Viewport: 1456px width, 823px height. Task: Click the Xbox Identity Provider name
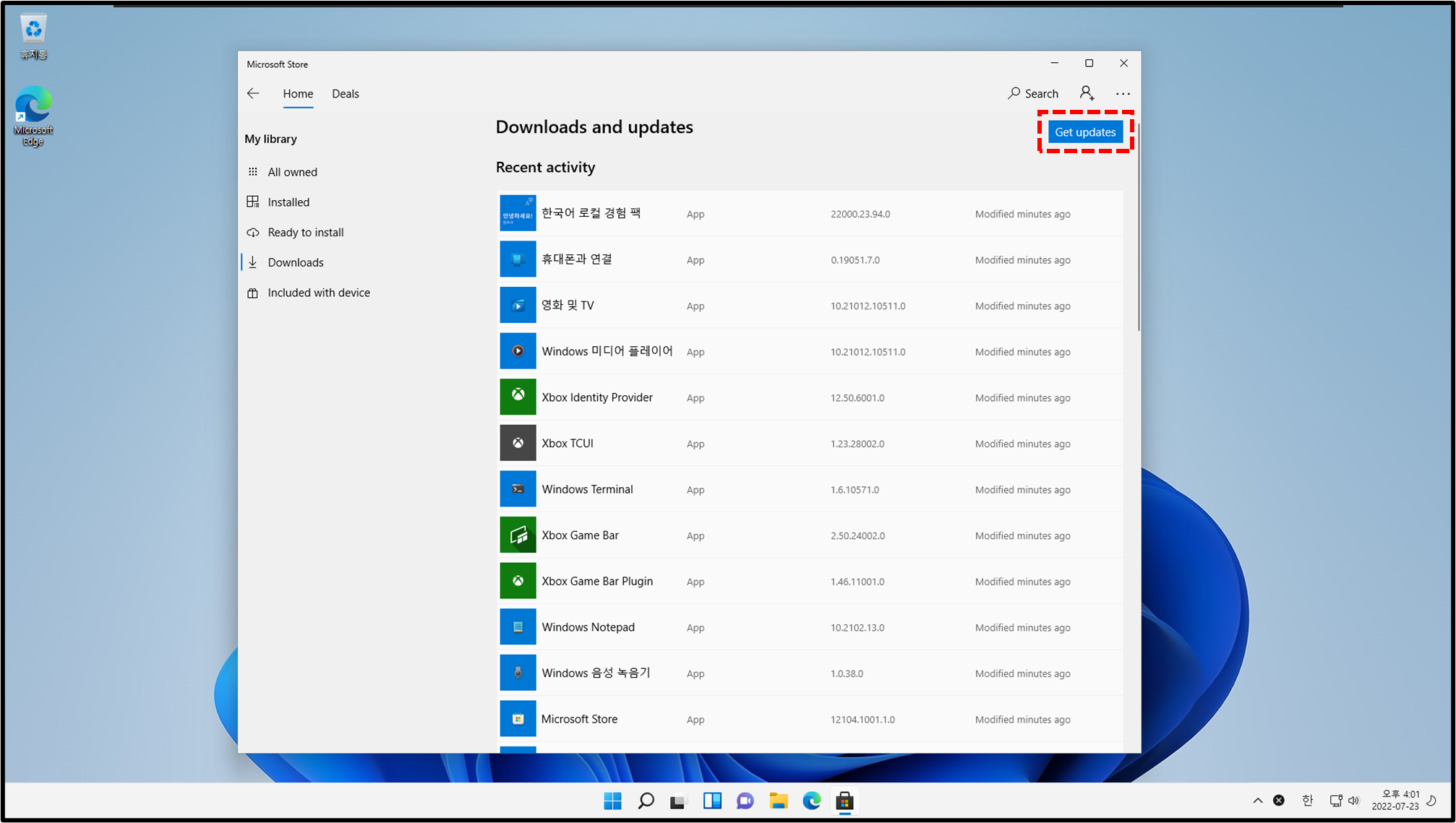597,397
